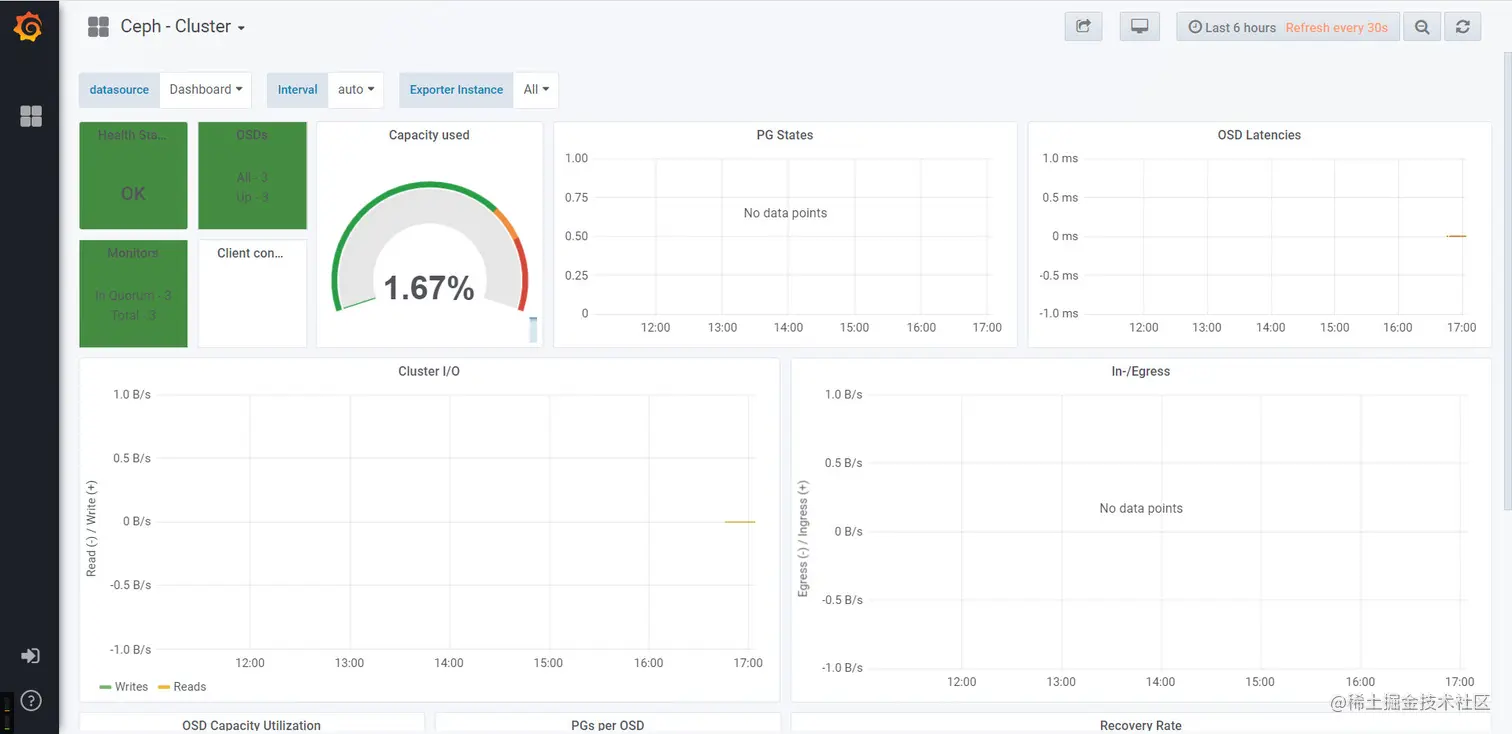The height and width of the screenshot is (734, 1512).
Task: Share the dashboard via share icon
Action: point(1083,27)
